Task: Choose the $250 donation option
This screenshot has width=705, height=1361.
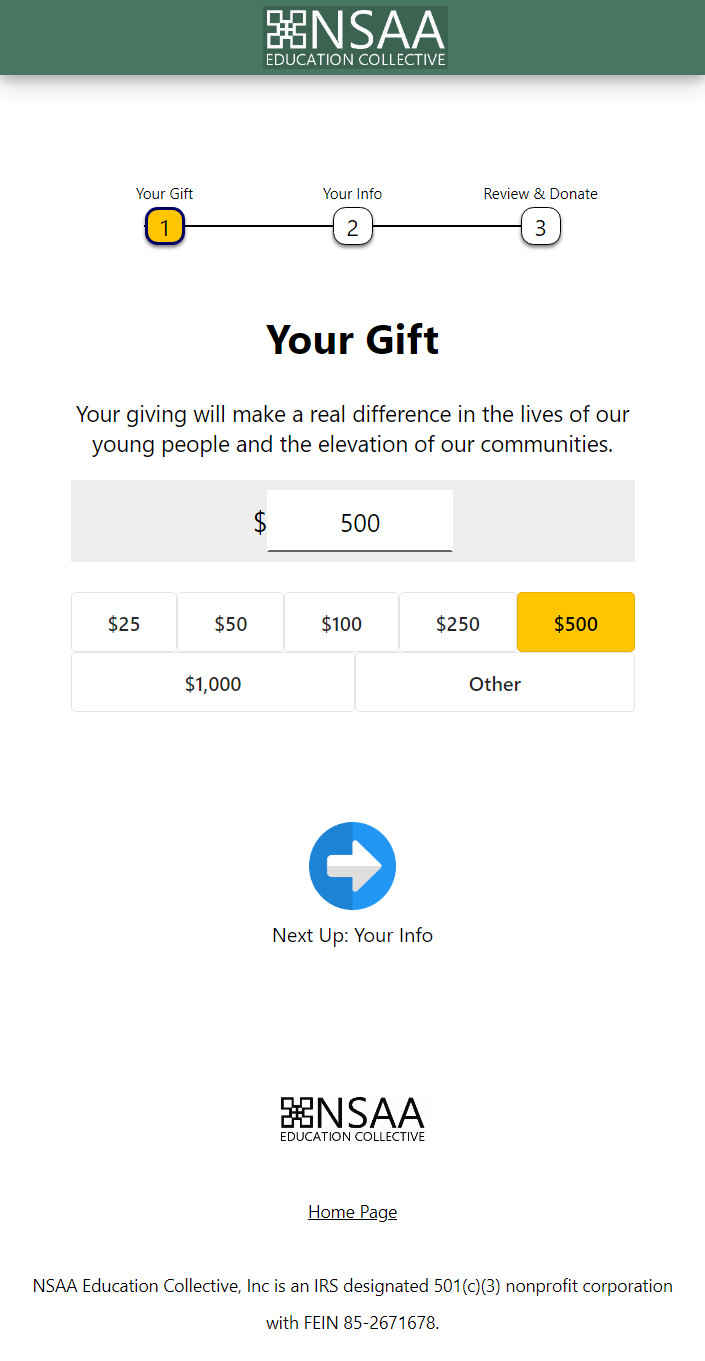Action: coord(457,623)
